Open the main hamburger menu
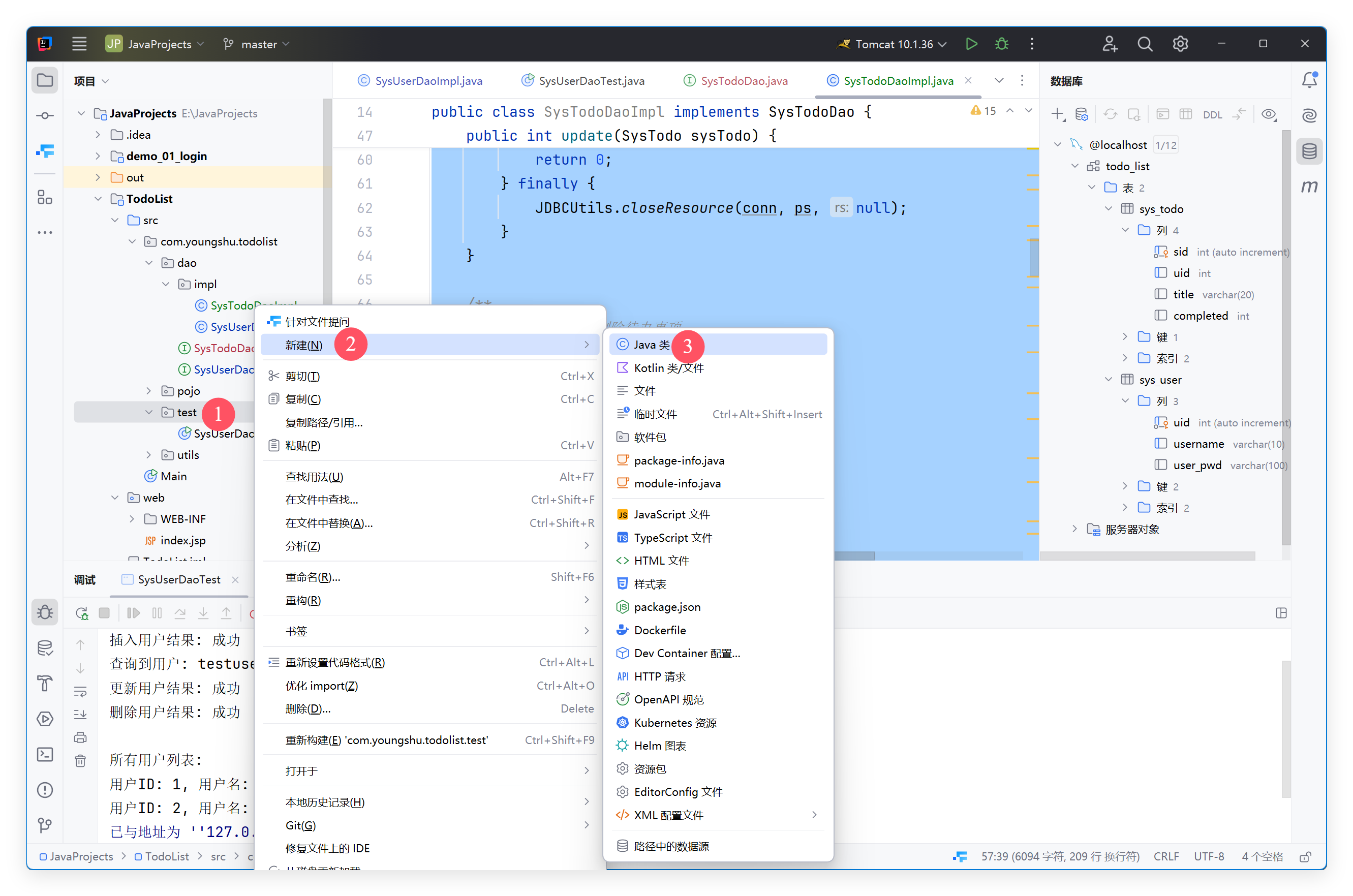The image size is (1353, 896). point(79,44)
